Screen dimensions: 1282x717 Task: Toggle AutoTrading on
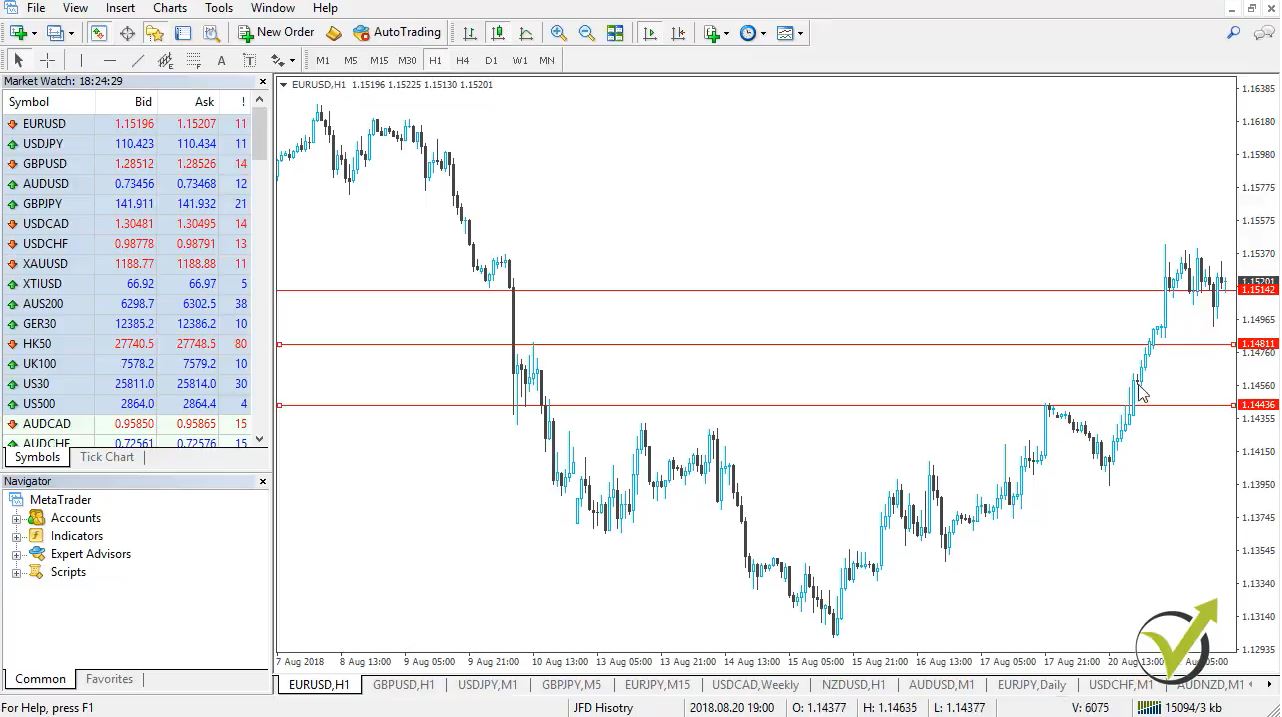click(x=397, y=32)
